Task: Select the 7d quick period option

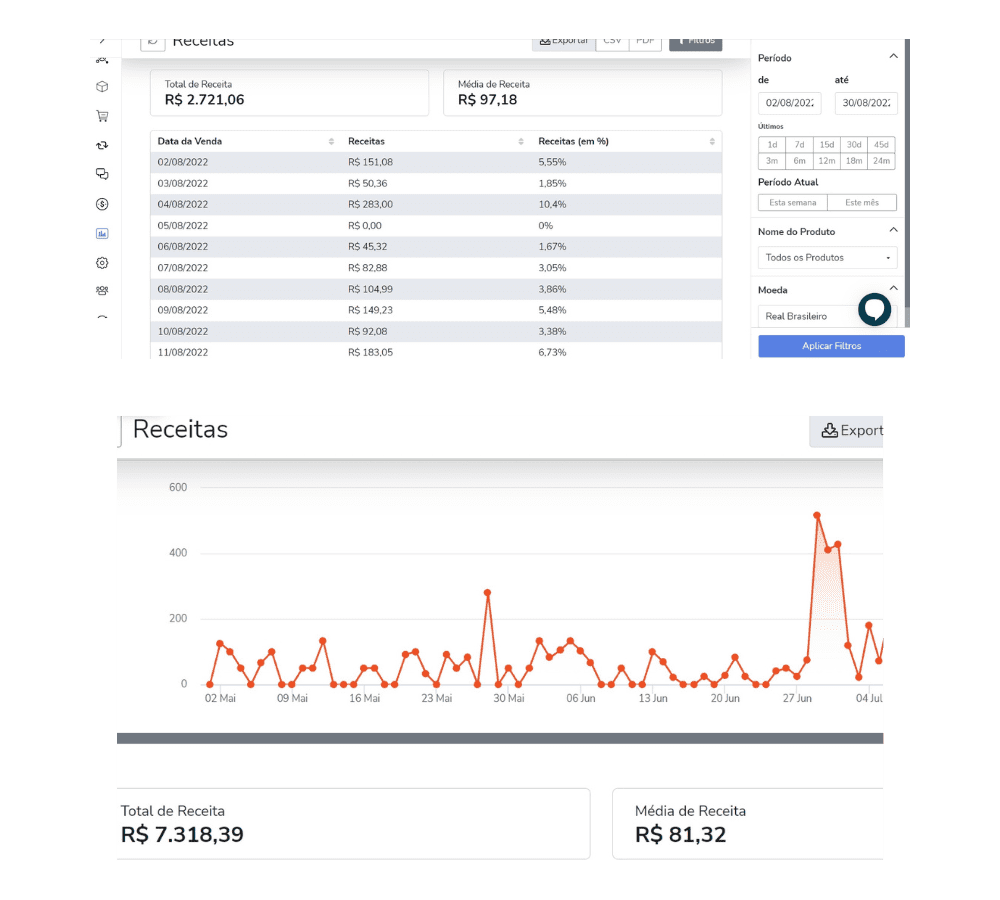Action: pyautogui.click(x=799, y=145)
